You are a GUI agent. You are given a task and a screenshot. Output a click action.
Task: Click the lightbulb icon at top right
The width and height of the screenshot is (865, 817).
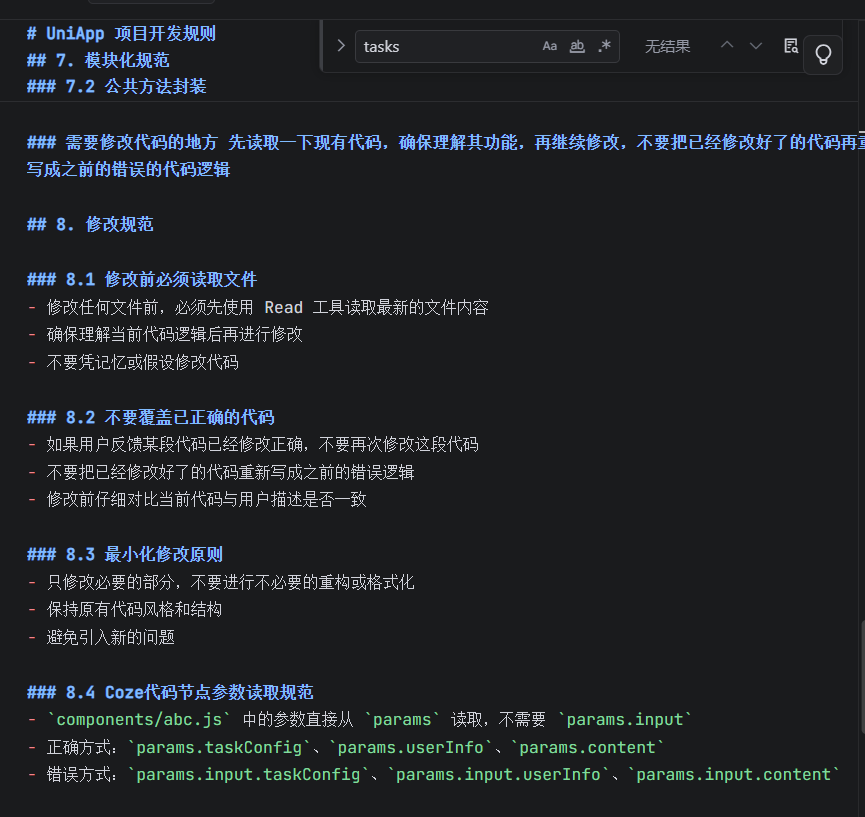coord(823,54)
